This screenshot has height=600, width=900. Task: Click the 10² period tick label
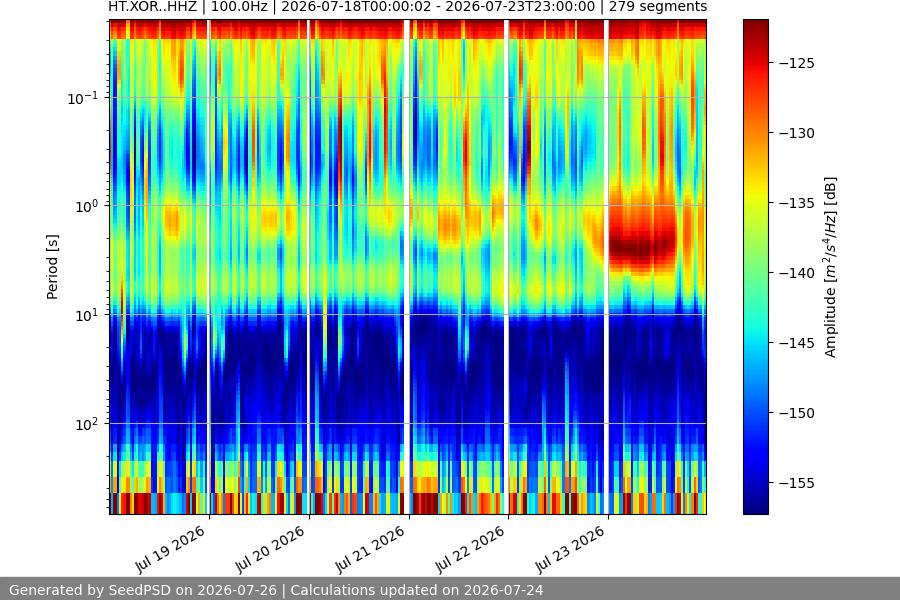[86, 424]
